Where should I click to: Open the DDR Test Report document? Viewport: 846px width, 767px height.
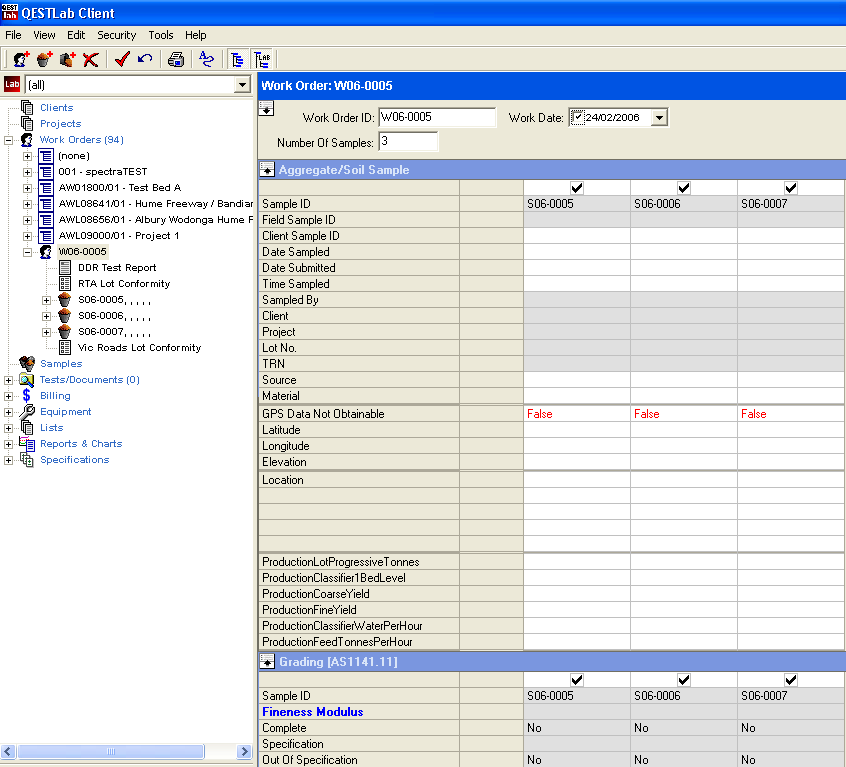(x=117, y=268)
